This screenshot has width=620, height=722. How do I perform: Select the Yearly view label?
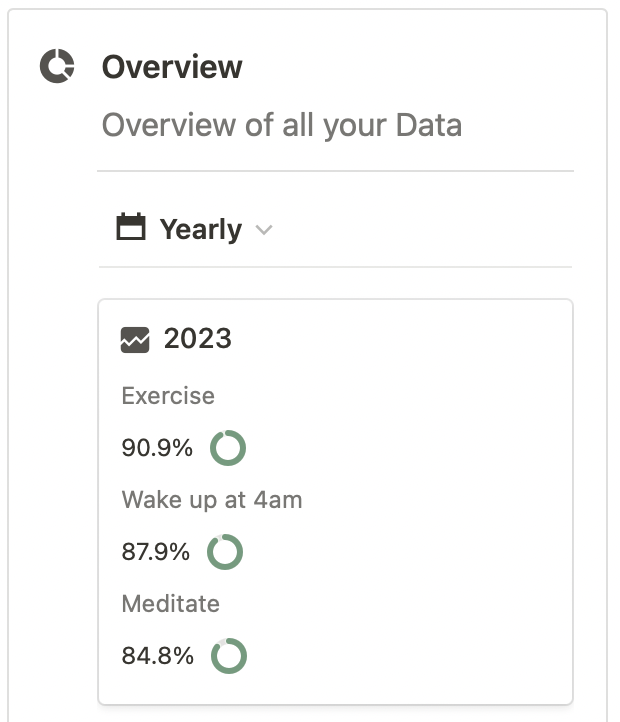200,229
